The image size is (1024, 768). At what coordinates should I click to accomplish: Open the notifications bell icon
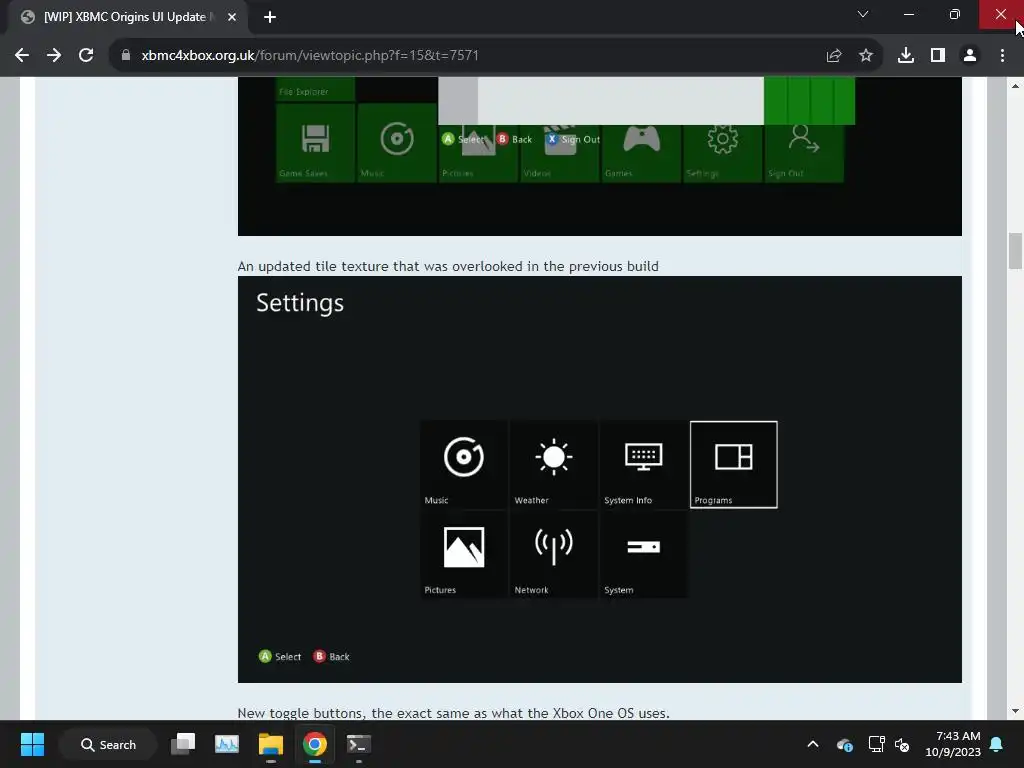[x=997, y=744]
